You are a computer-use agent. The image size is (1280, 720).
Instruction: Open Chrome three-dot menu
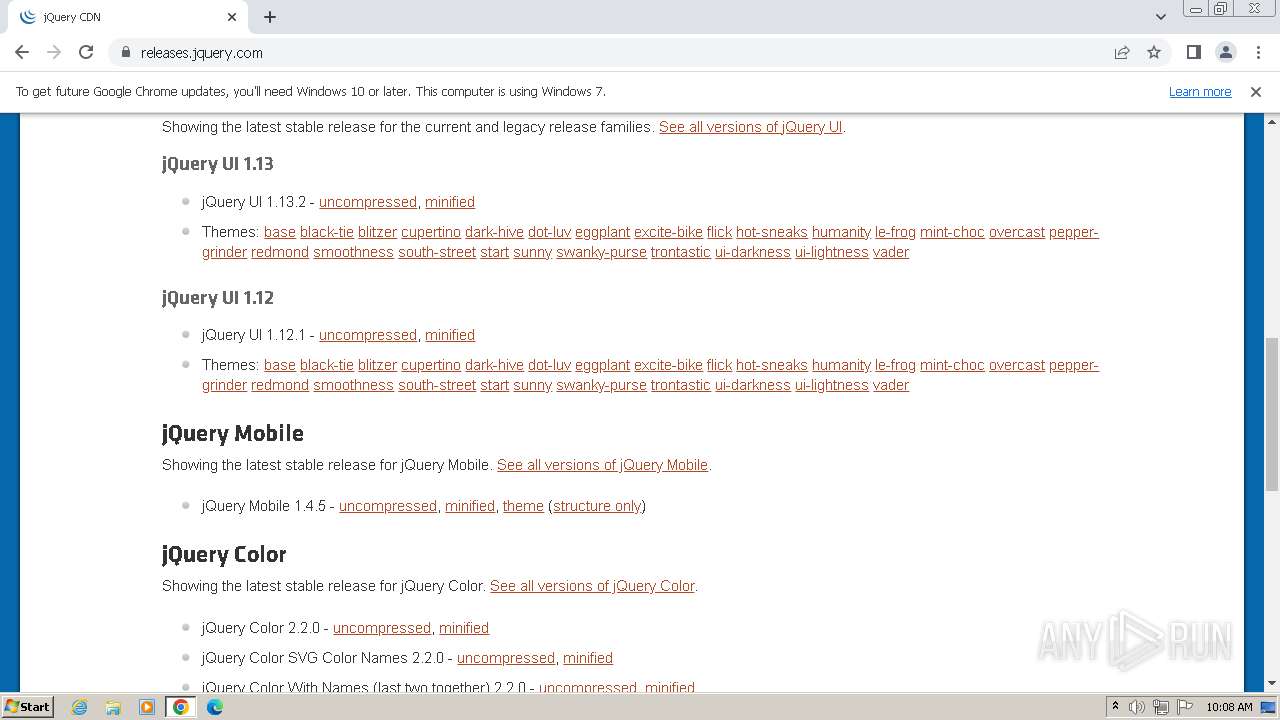(x=1257, y=52)
